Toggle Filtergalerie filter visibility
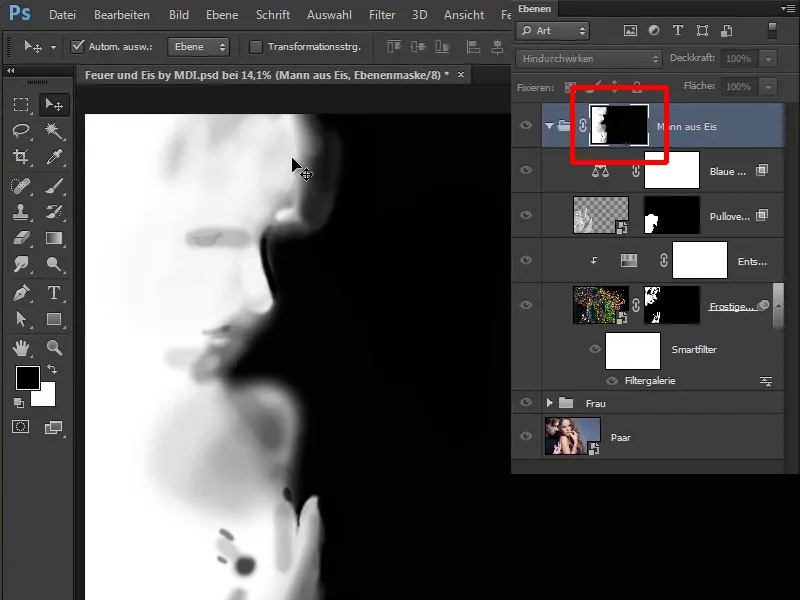Image resolution: width=800 pixels, height=600 pixels. click(x=612, y=381)
